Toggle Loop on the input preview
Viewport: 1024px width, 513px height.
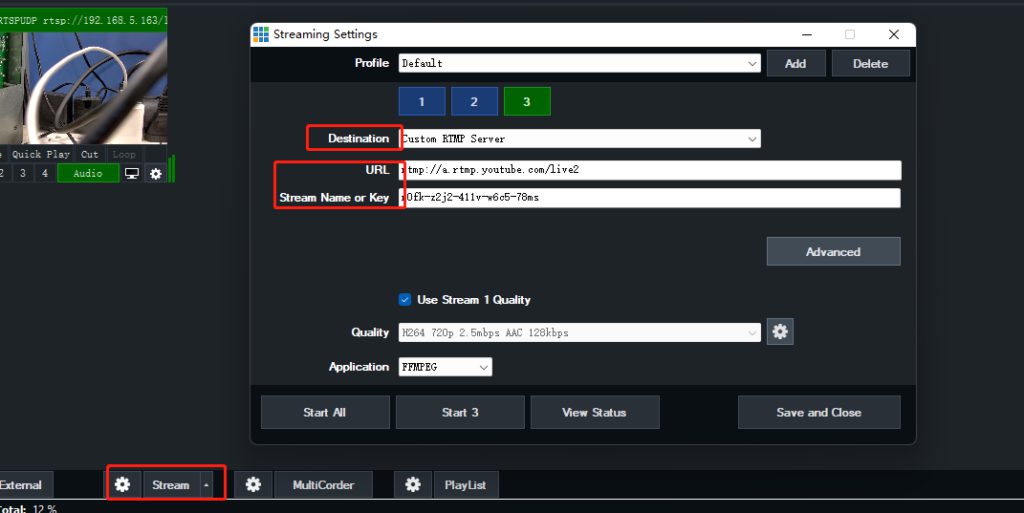point(124,155)
